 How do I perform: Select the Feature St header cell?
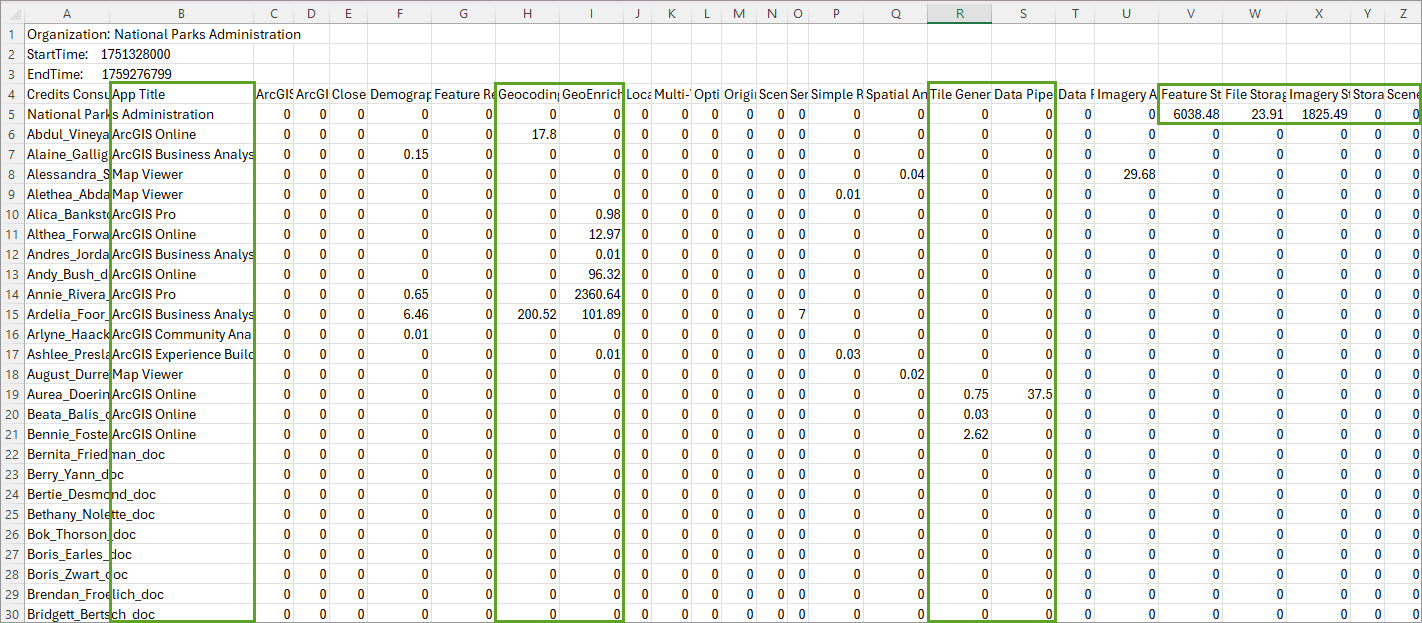point(1190,94)
